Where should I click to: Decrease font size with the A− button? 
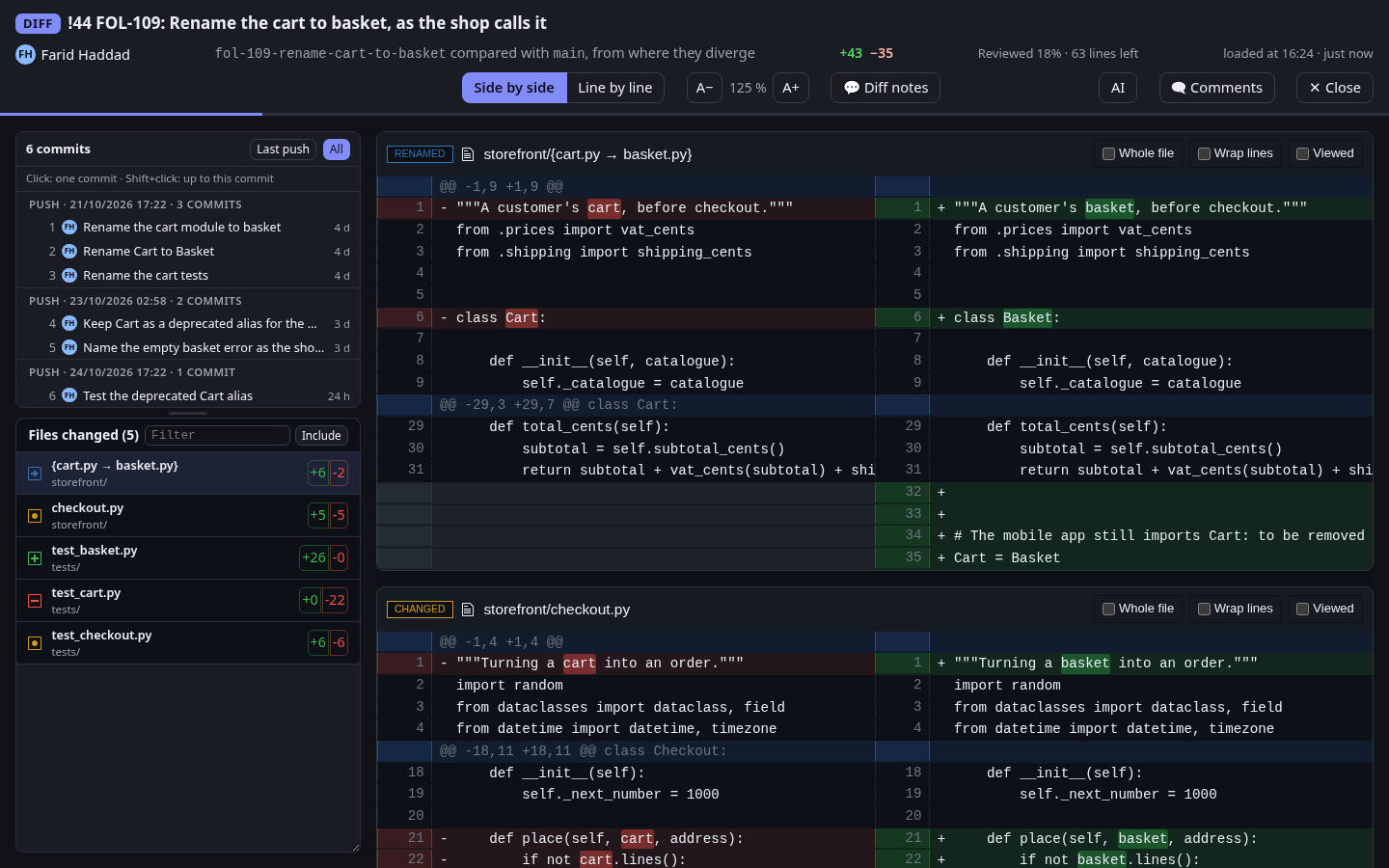[704, 88]
